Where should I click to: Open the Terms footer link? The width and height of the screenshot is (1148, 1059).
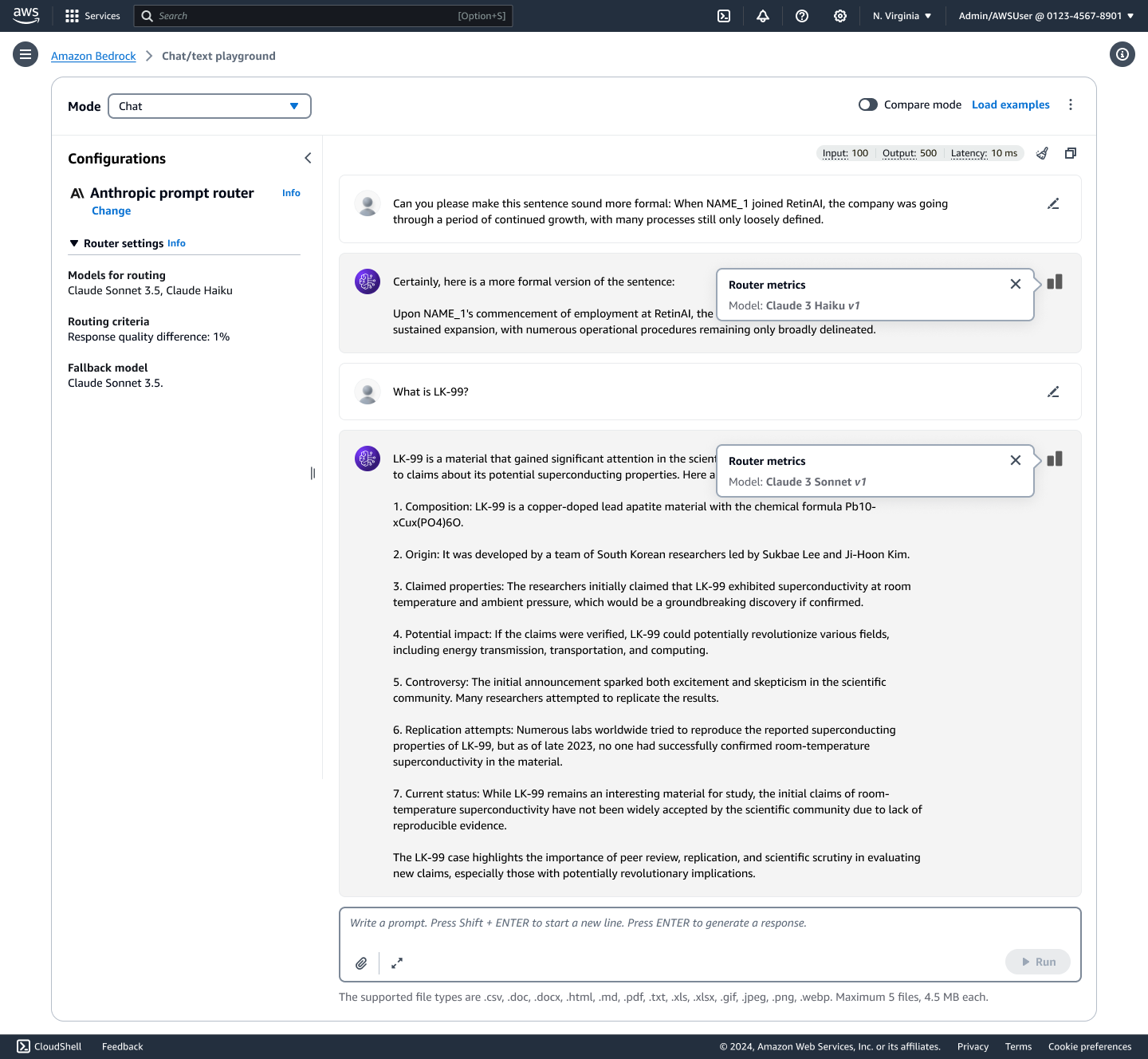[x=1018, y=1046]
